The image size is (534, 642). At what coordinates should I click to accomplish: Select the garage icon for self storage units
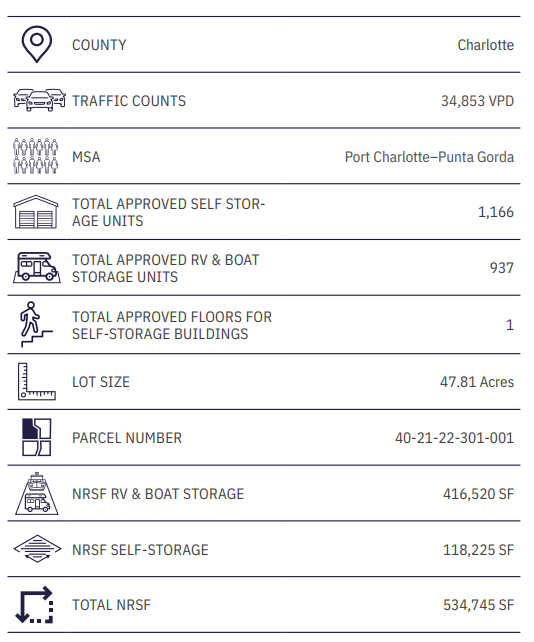click(x=36, y=212)
